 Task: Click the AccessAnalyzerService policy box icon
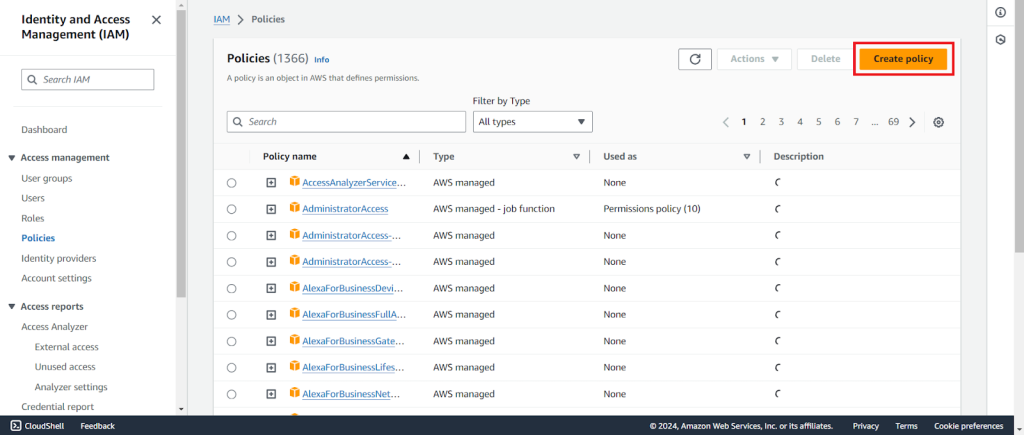point(295,182)
